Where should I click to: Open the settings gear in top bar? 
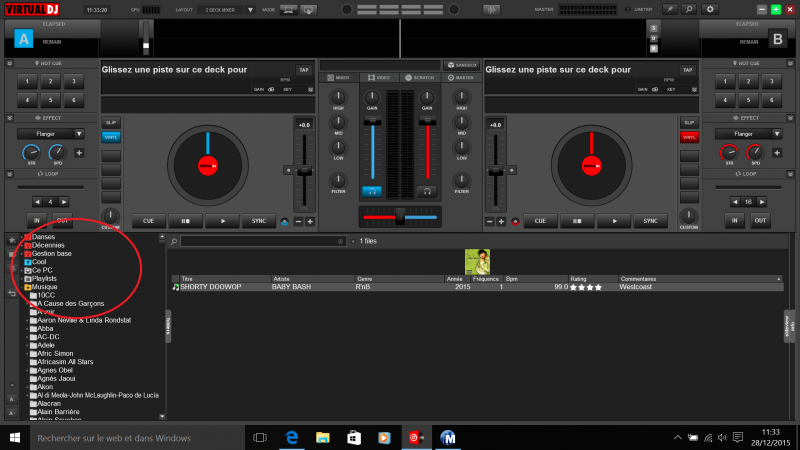click(711, 9)
